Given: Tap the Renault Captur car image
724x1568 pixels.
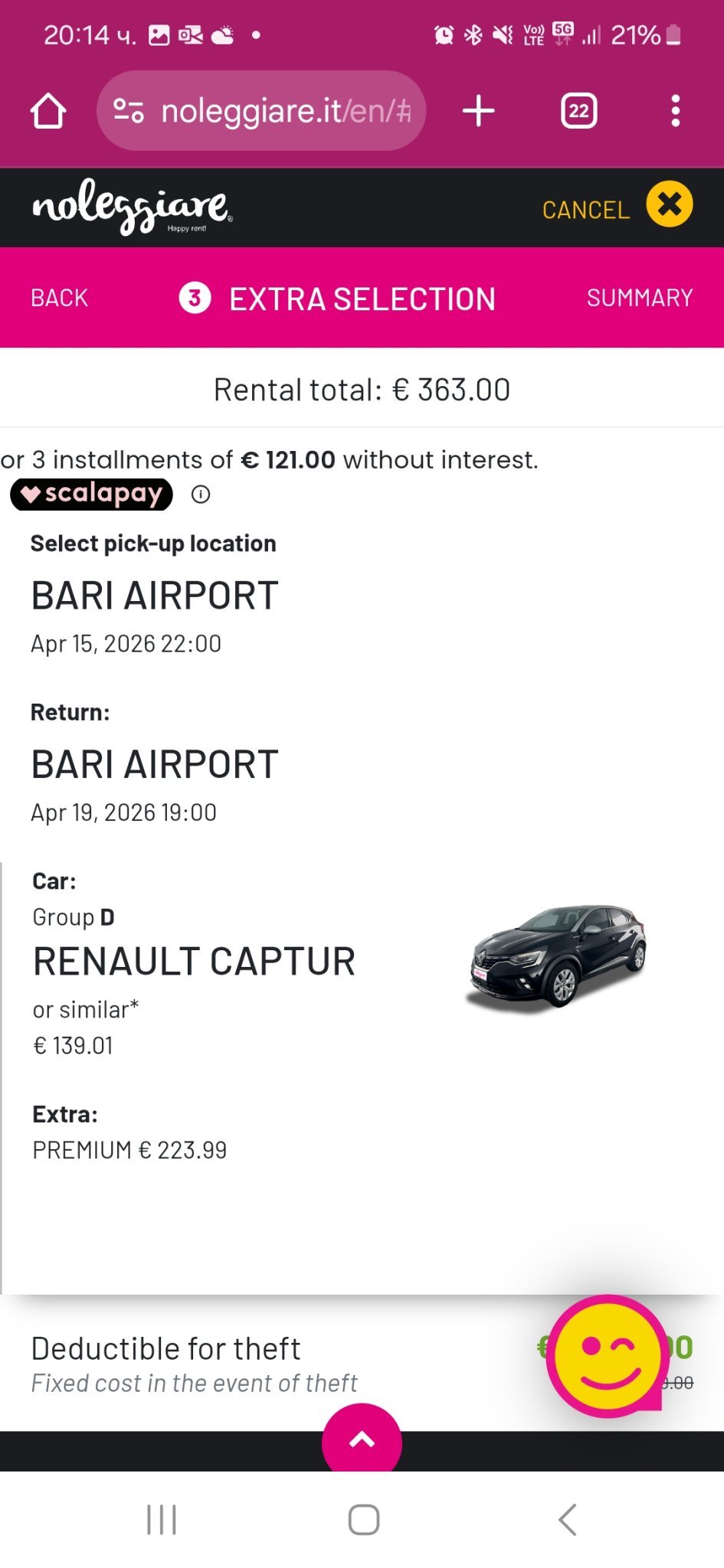Looking at the screenshot, I should pos(557,957).
